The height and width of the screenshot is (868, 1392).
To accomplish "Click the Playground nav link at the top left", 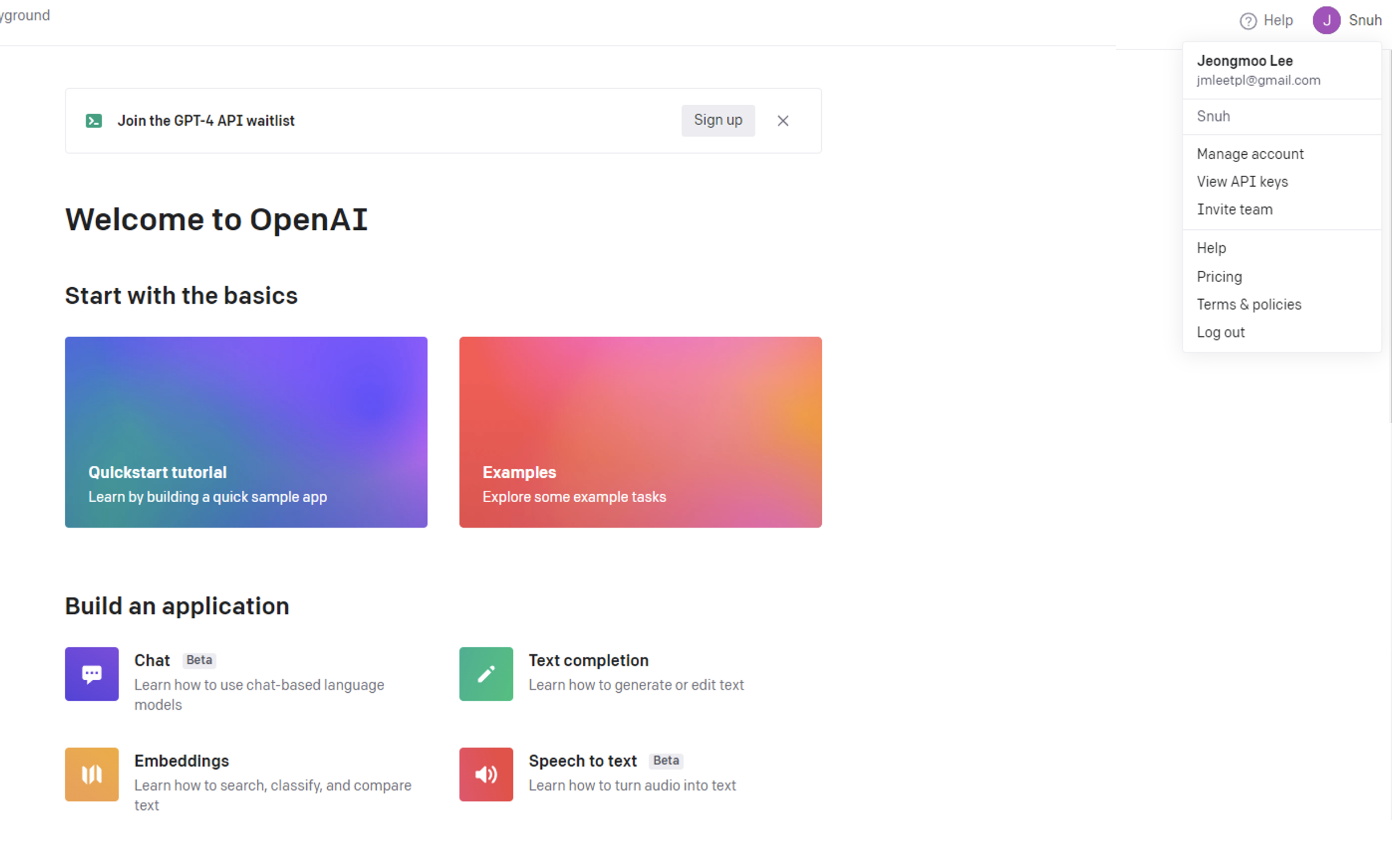I will coord(24,15).
